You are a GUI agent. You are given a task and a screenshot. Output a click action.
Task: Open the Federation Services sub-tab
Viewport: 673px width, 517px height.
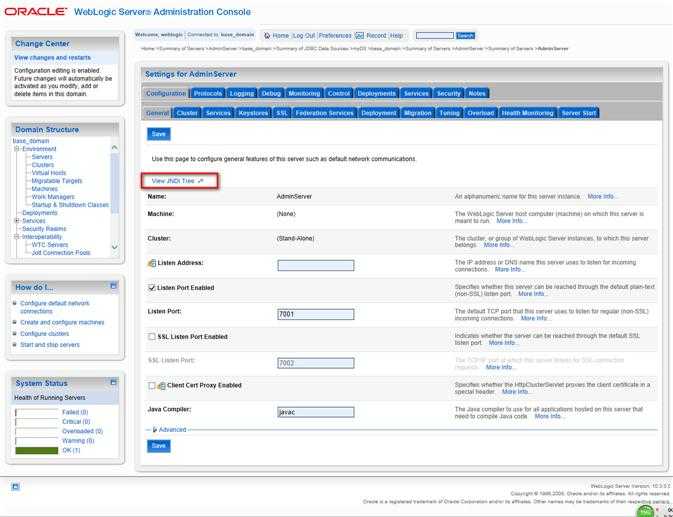click(x=324, y=113)
